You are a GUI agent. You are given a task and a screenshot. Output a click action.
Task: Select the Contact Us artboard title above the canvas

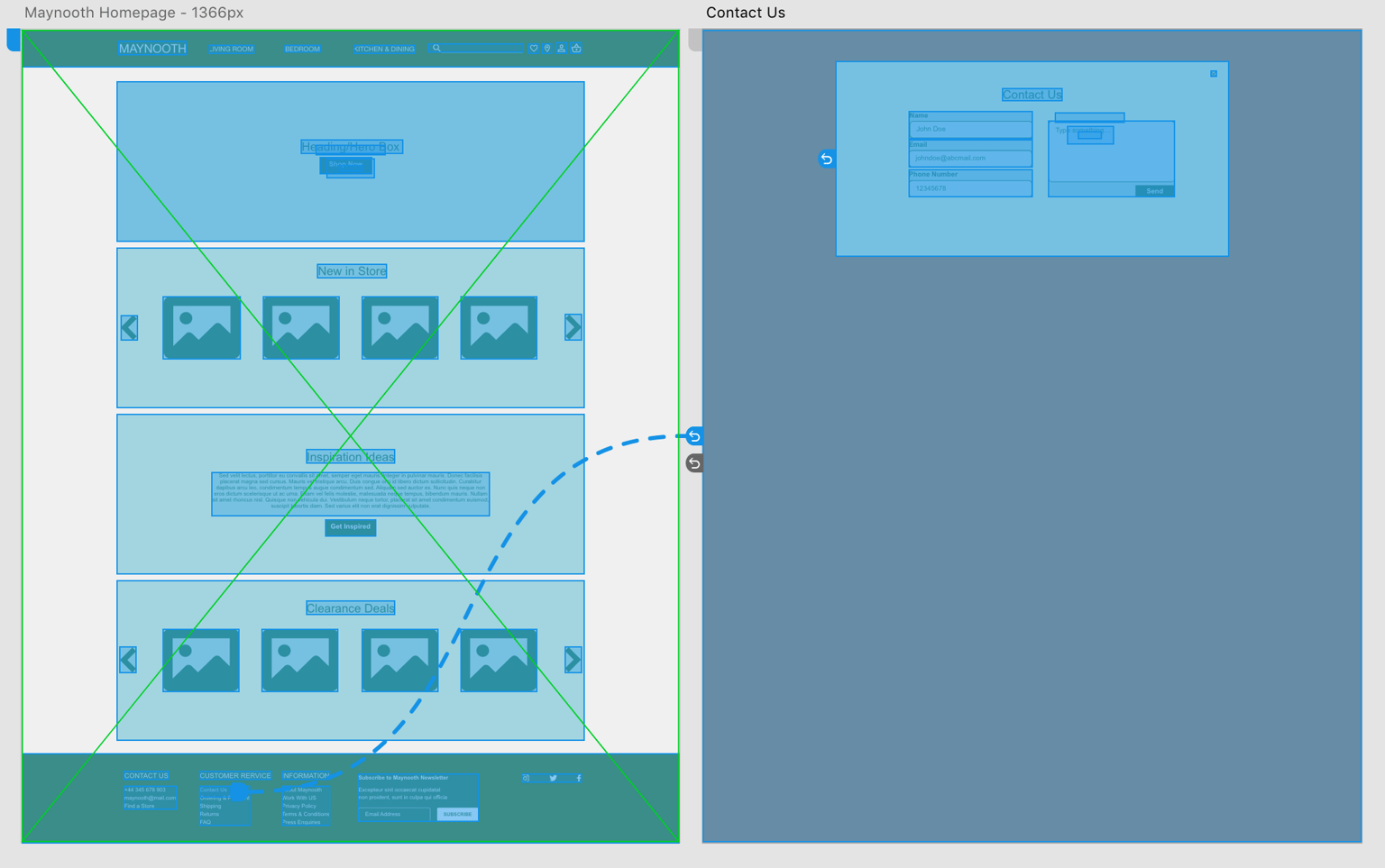746,13
